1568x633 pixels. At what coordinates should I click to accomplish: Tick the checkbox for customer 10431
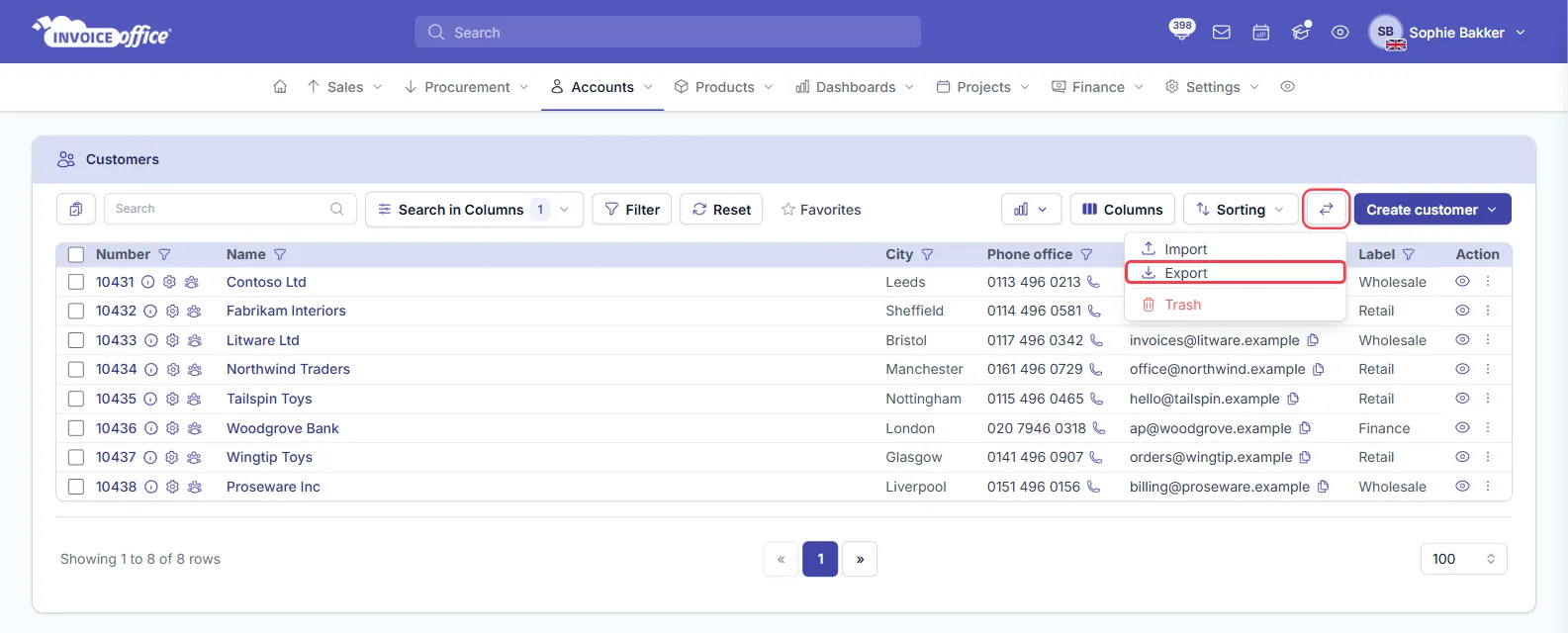(76, 282)
